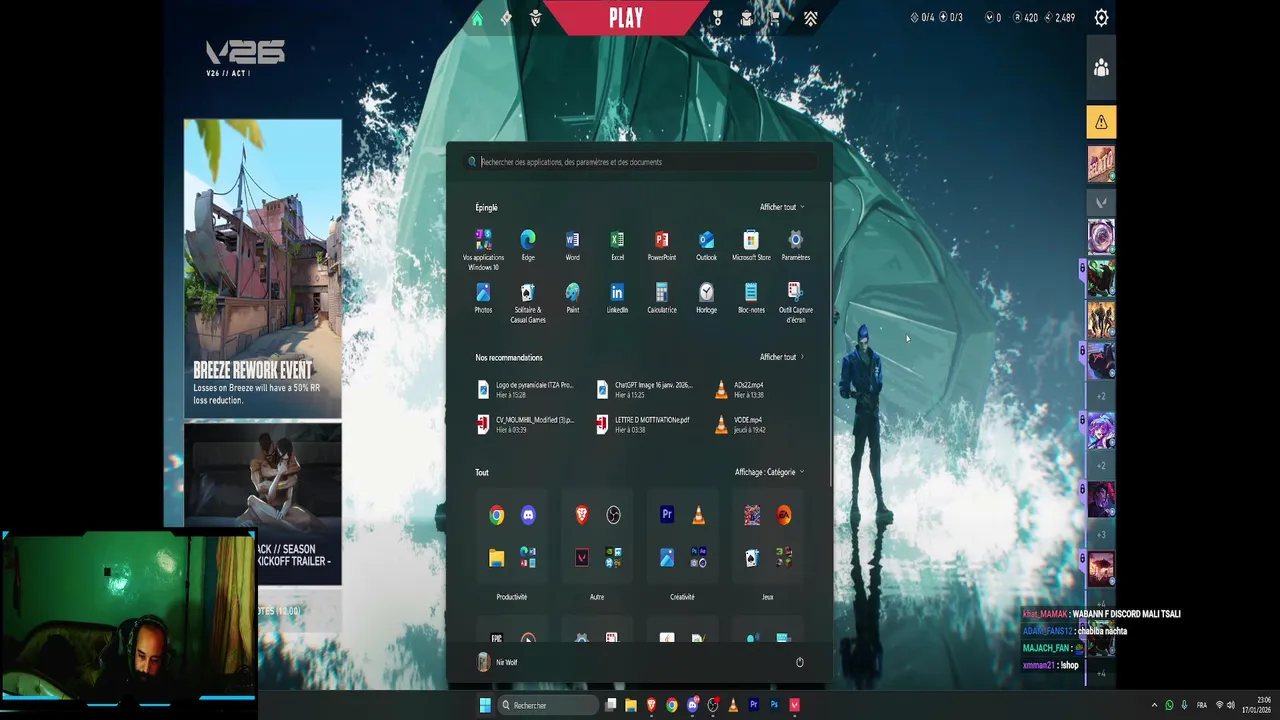Viewport: 1280px width, 720px height.
Task: Open Vos applications Windows 10 folder
Action: pyautogui.click(x=483, y=250)
